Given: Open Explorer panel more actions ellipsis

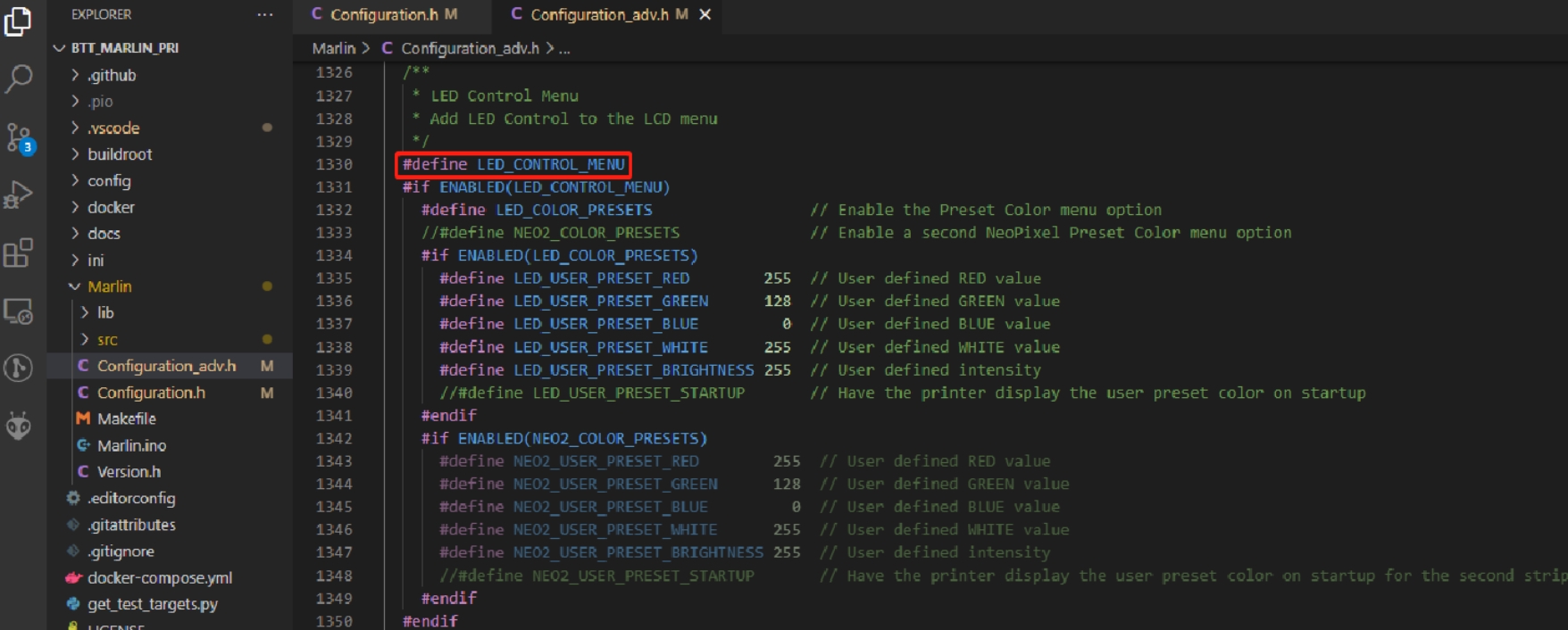Looking at the screenshot, I should click(265, 14).
